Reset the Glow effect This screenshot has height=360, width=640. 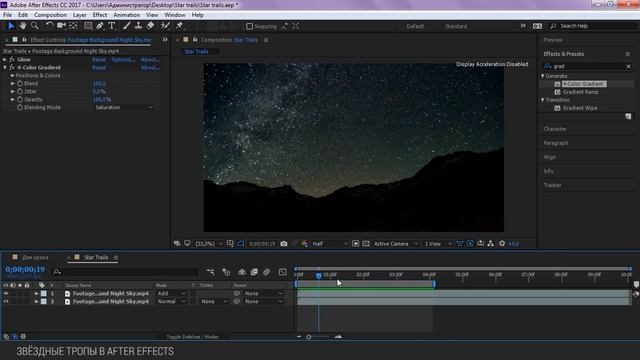(x=99, y=60)
